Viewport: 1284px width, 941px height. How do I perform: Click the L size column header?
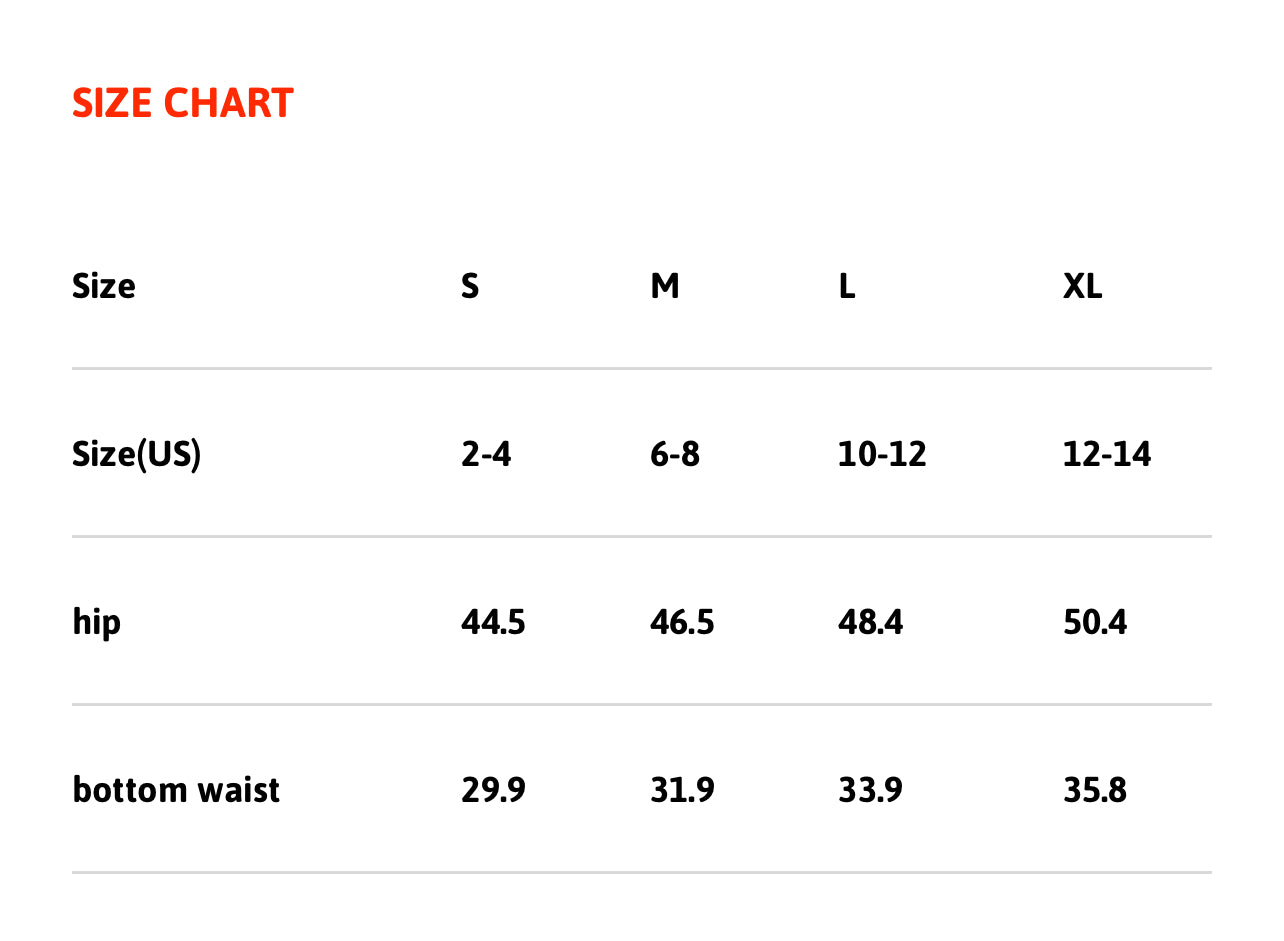[x=847, y=287]
